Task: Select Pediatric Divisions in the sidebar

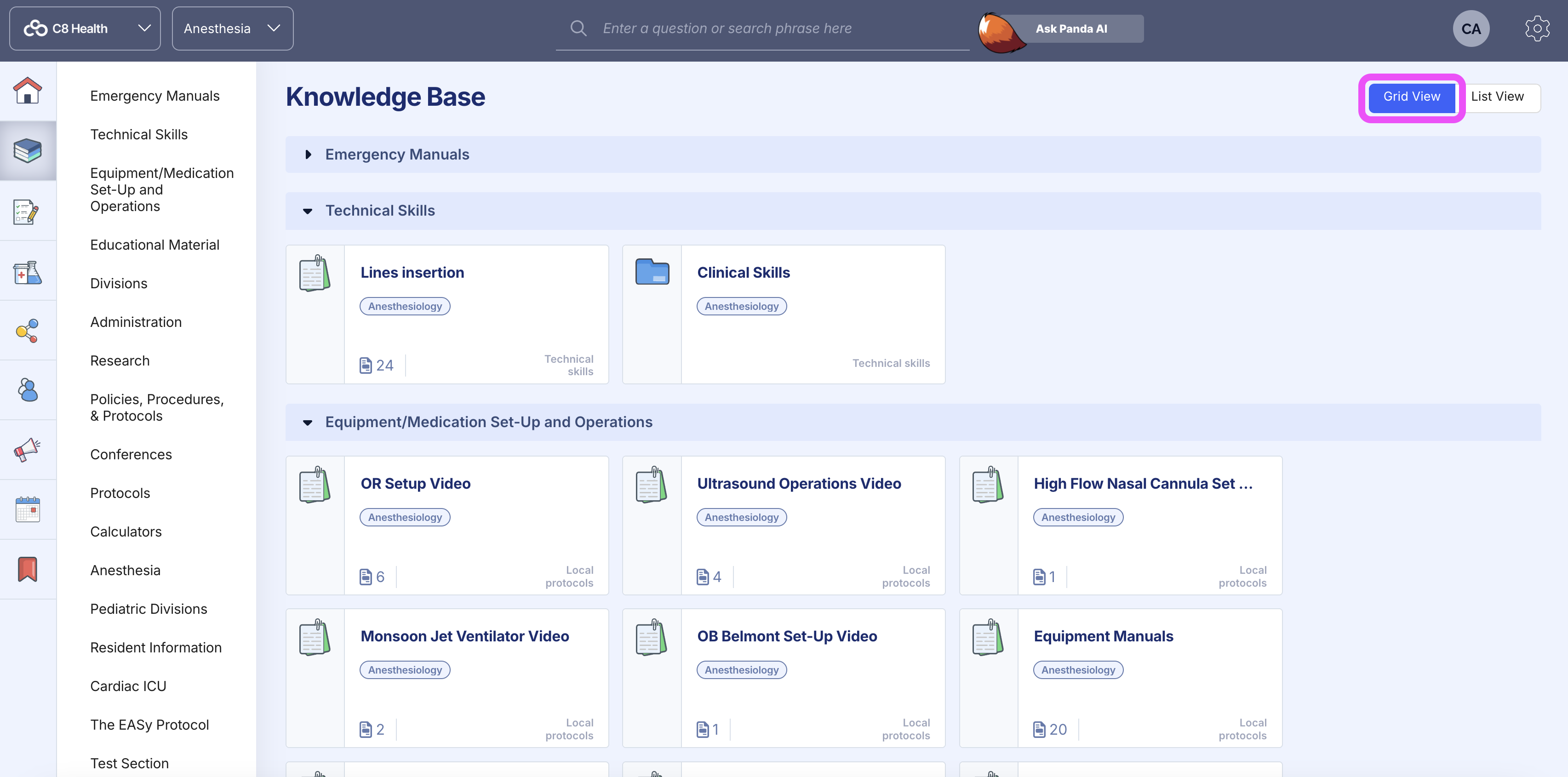Action: tap(149, 609)
